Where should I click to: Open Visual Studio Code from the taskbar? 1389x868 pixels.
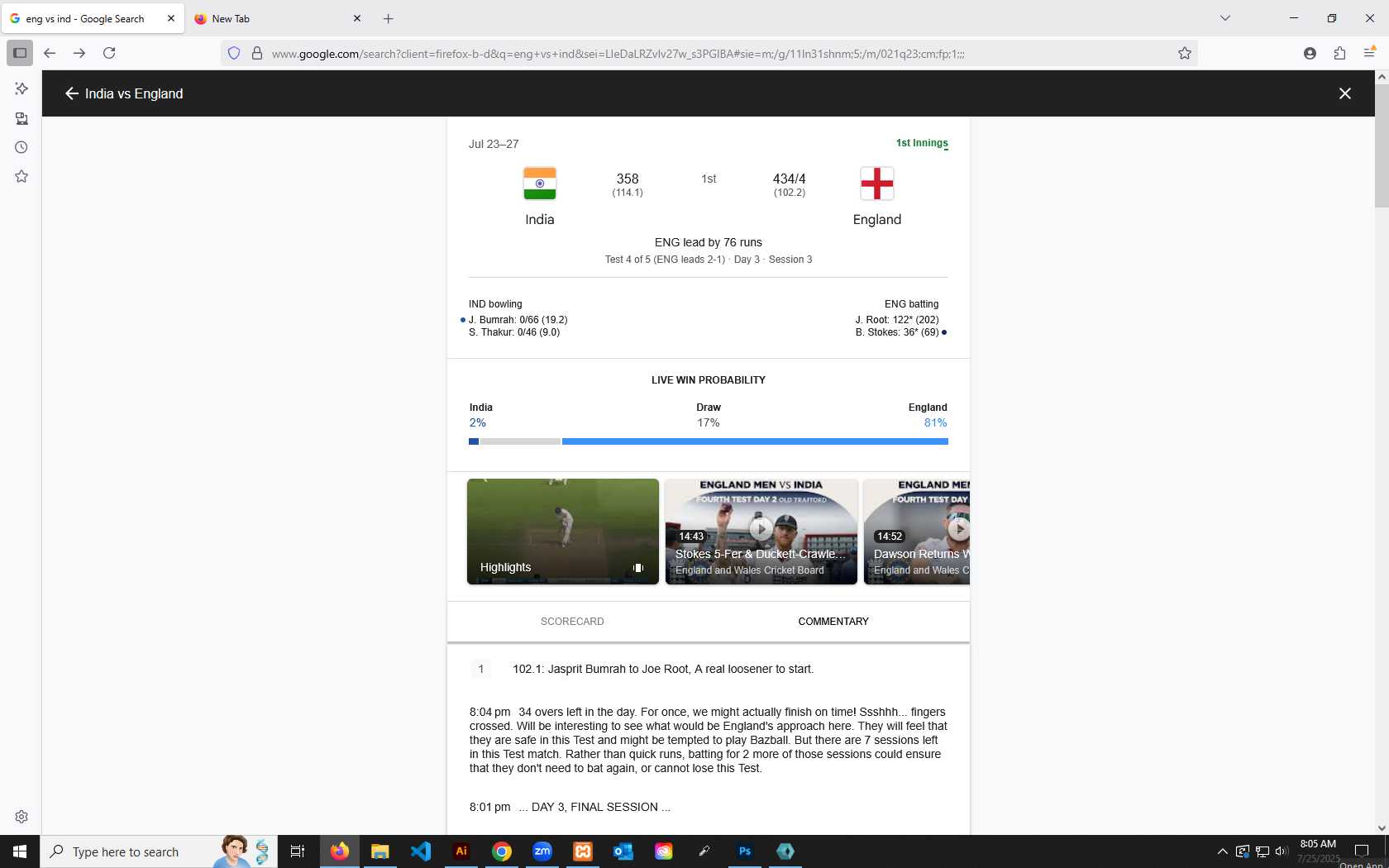coord(421,851)
